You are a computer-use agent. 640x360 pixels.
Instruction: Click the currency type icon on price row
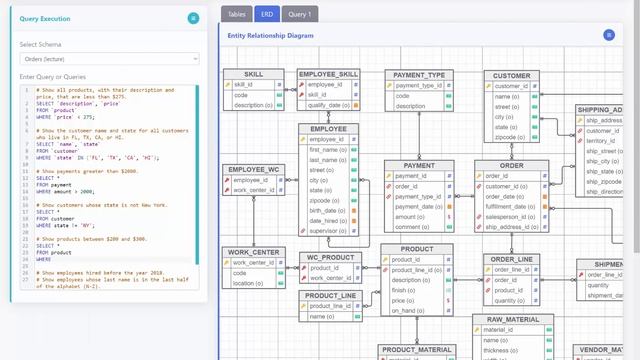[448, 300]
